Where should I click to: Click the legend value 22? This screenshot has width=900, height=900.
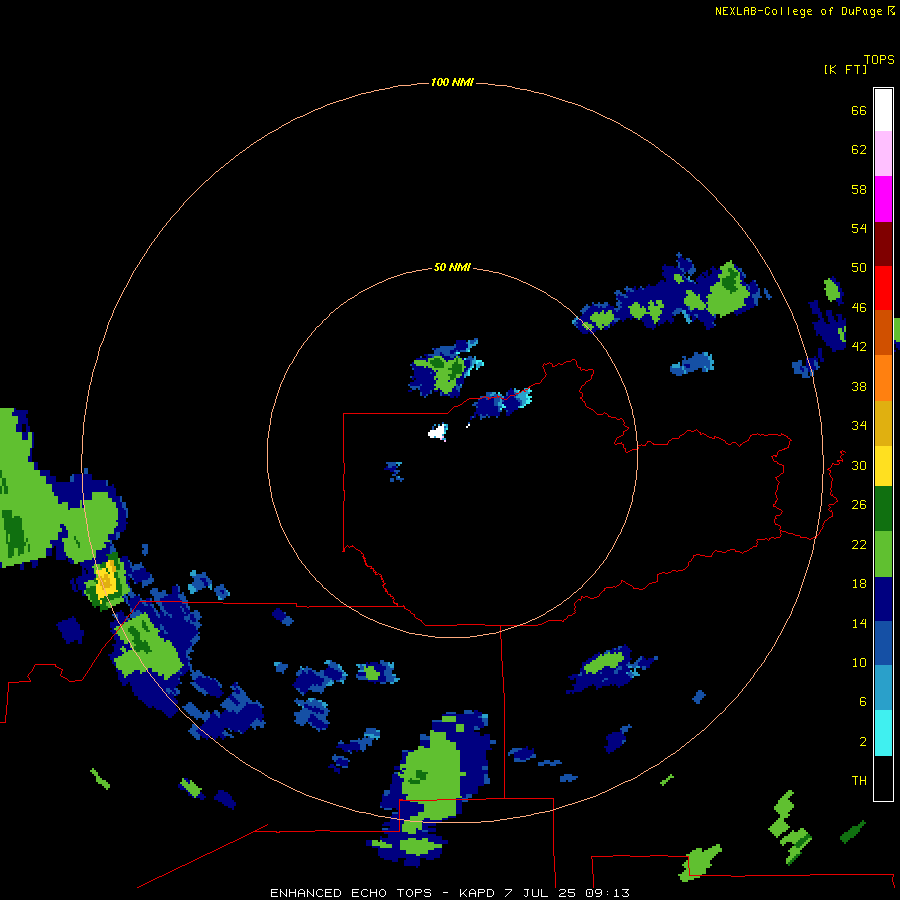pyautogui.click(x=859, y=545)
